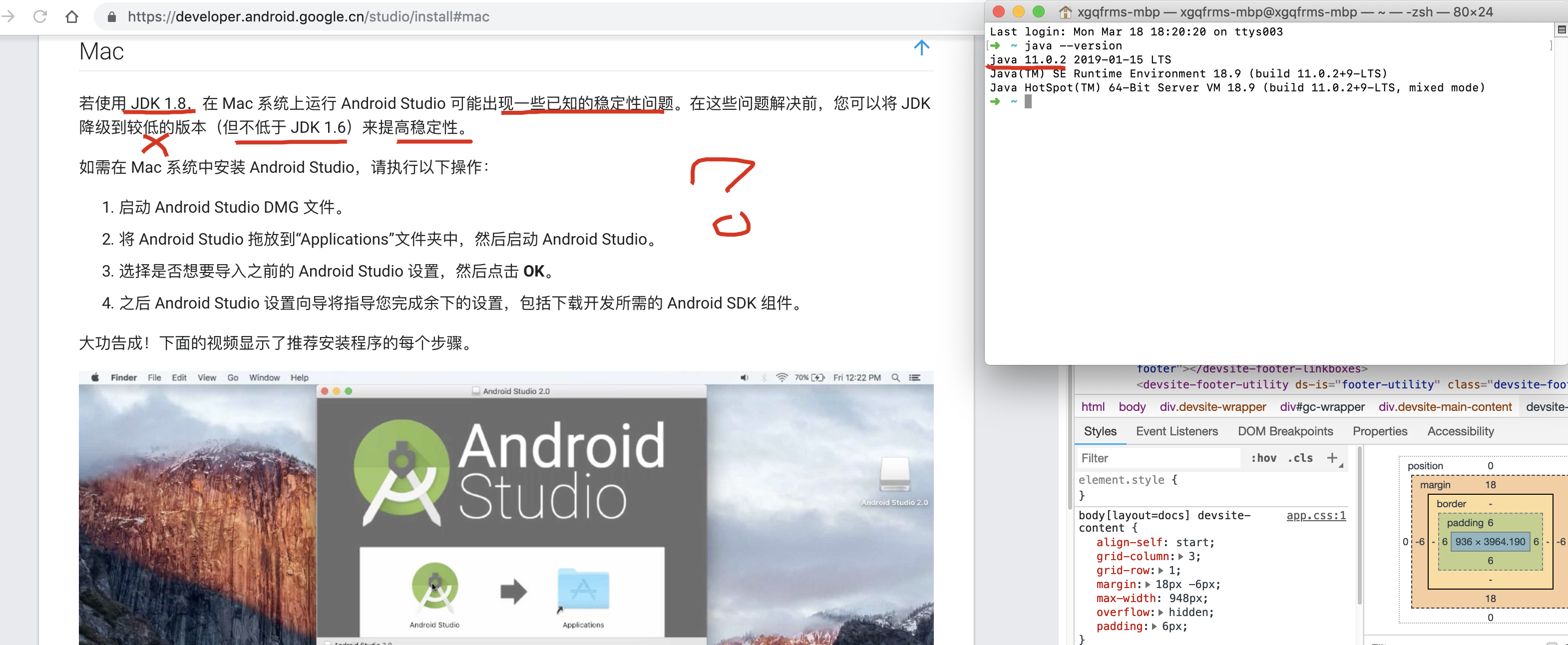Click the blue back-to-top arrow beside Mac heading
Viewport: 1568px width, 645px height.
[921, 48]
